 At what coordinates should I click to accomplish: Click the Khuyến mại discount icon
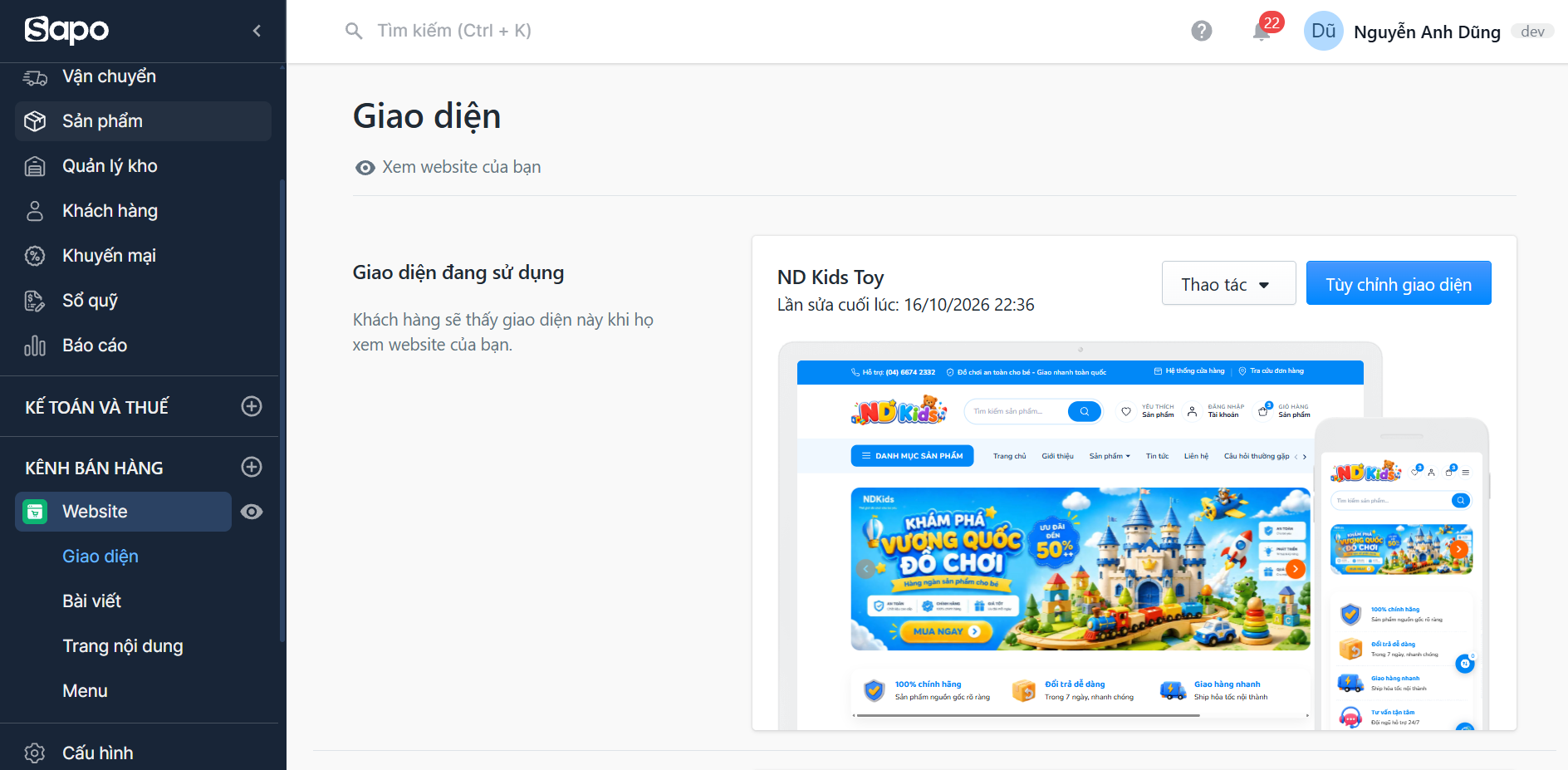(35, 256)
